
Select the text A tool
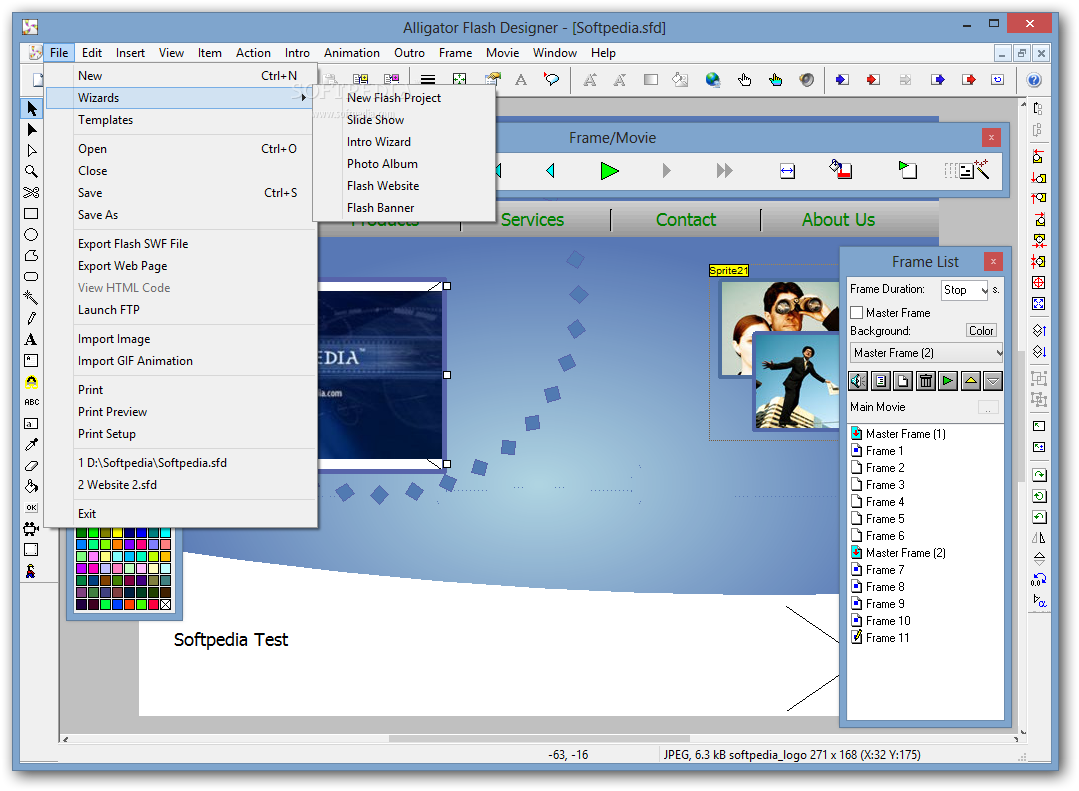click(x=32, y=339)
